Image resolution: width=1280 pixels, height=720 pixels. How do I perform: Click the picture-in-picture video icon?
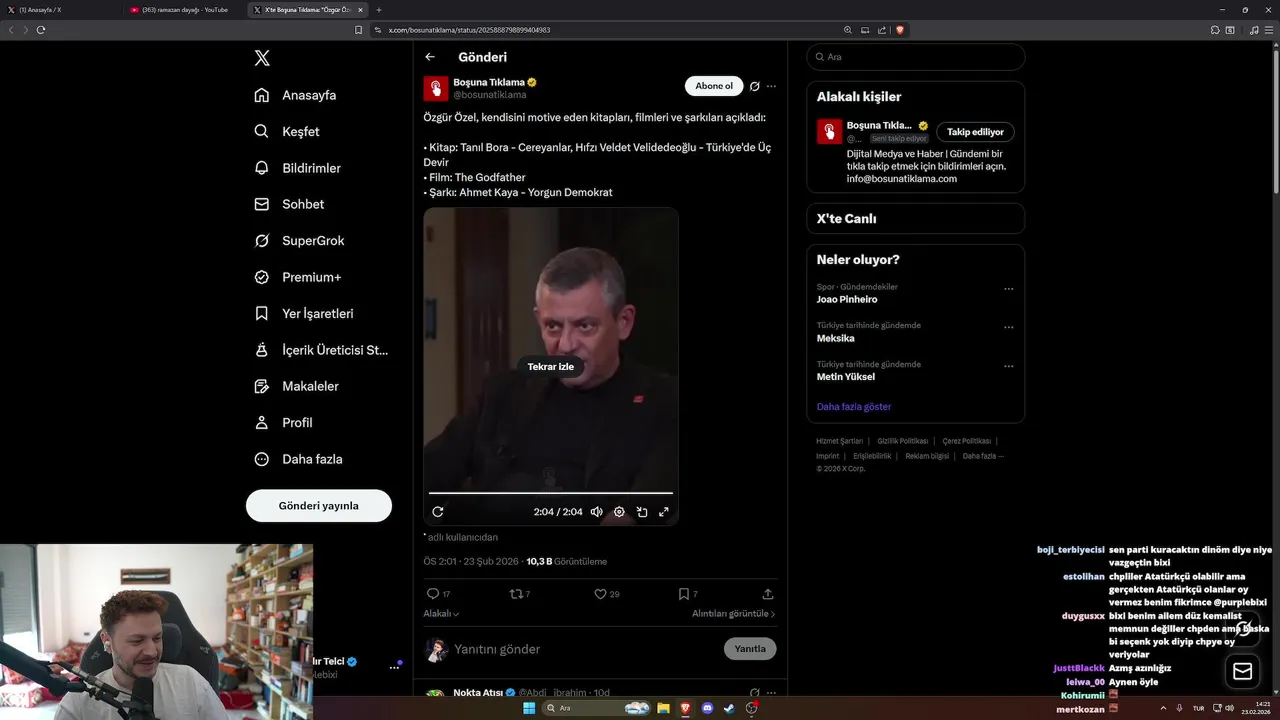[642, 512]
